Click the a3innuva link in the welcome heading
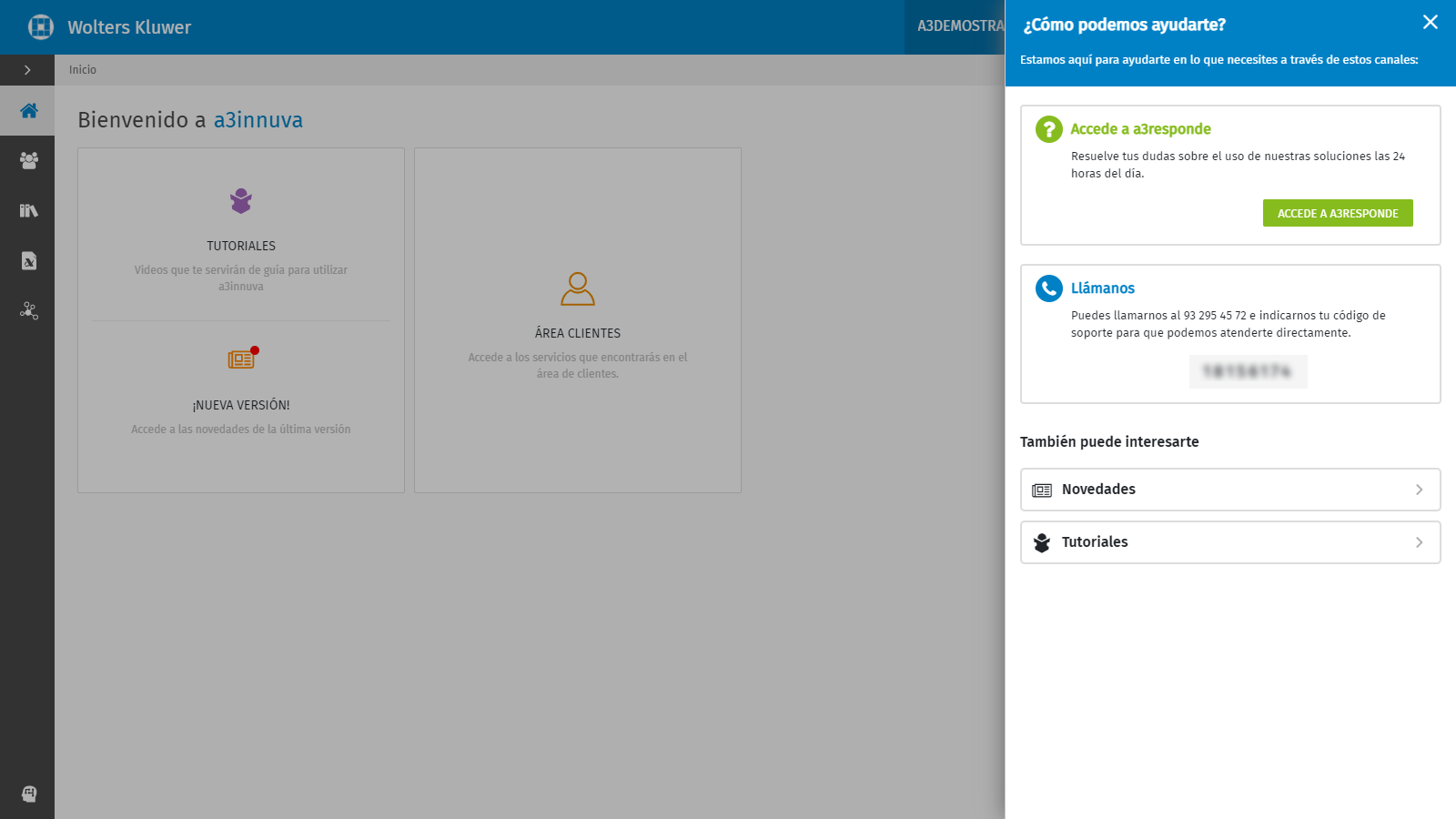The image size is (1456, 819). [258, 120]
